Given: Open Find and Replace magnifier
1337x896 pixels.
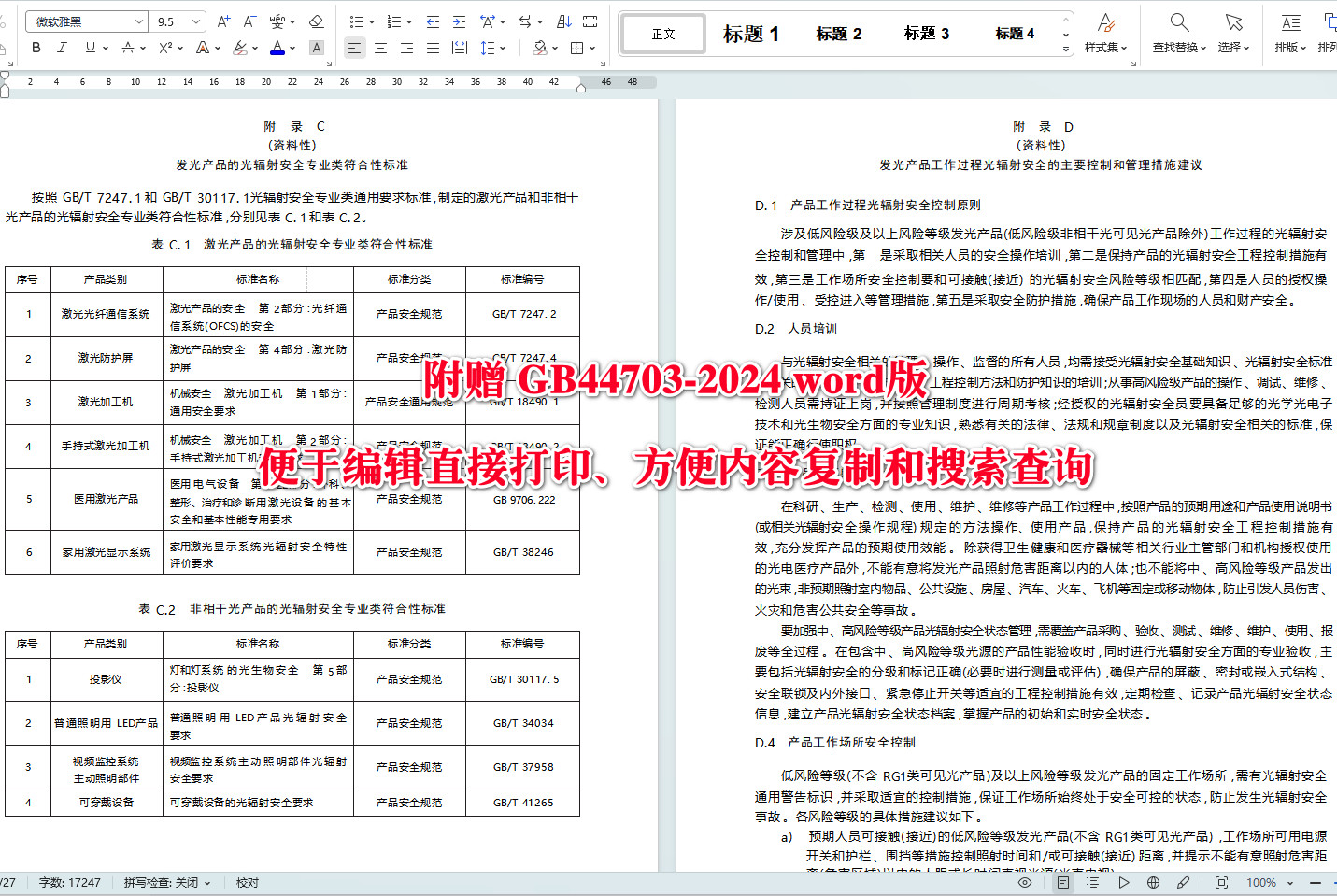Looking at the screenshot, I should pos(1179,21).
